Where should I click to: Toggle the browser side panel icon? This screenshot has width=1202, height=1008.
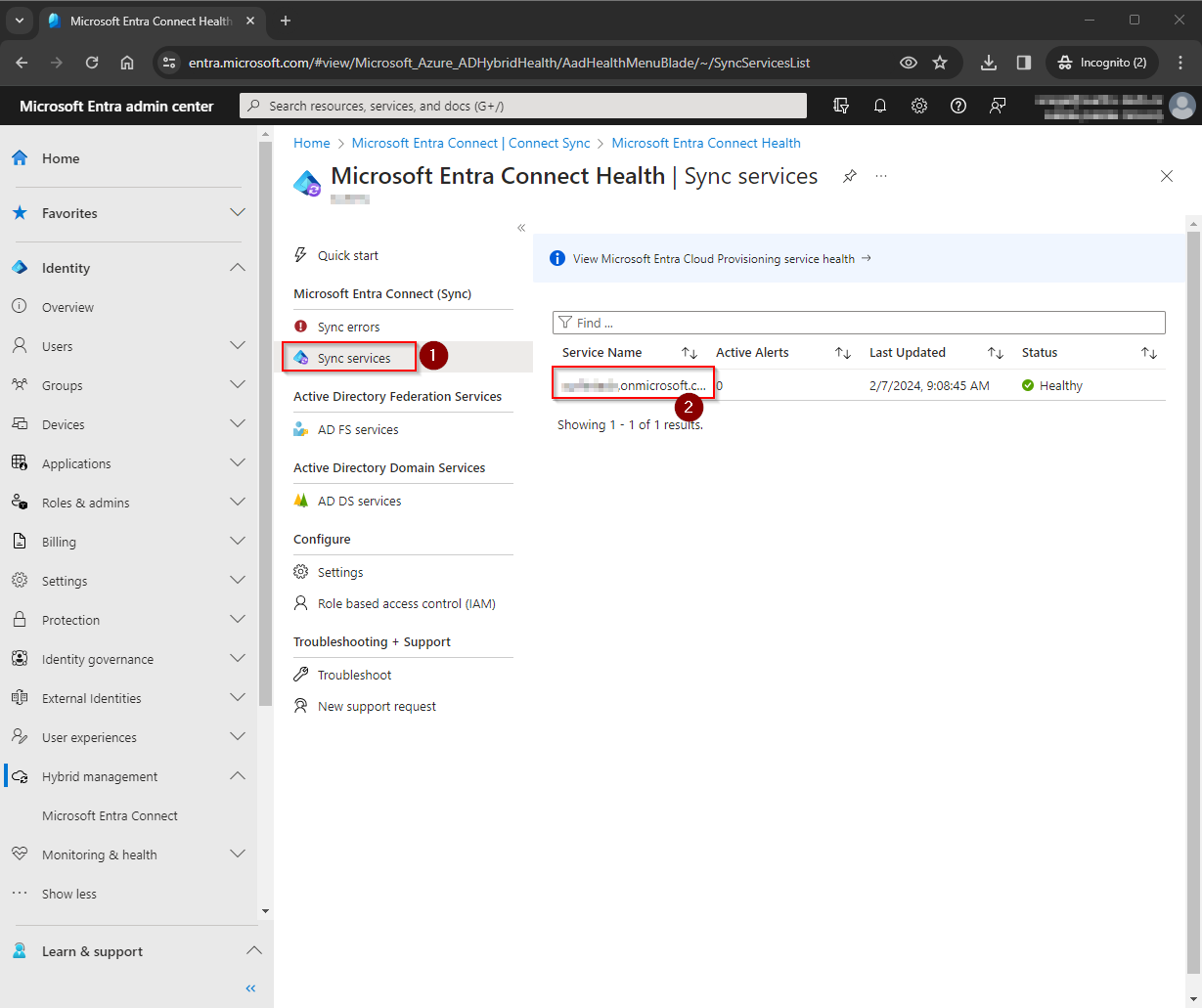coord(1024,63)
